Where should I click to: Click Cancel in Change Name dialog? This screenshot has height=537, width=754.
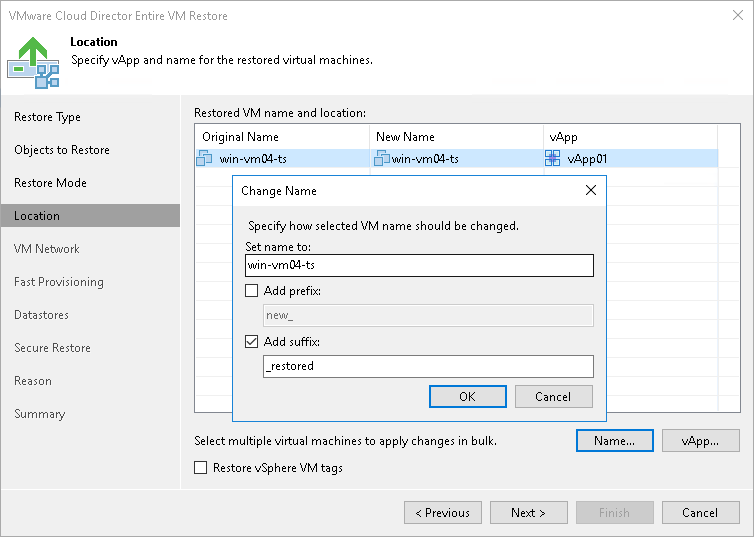pos(553,397)
